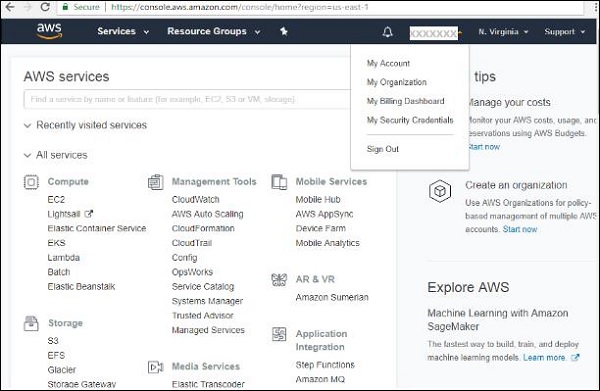600x391 pixels.
Task: Focus the Find a service search field
Action: [x=187, y=99]
